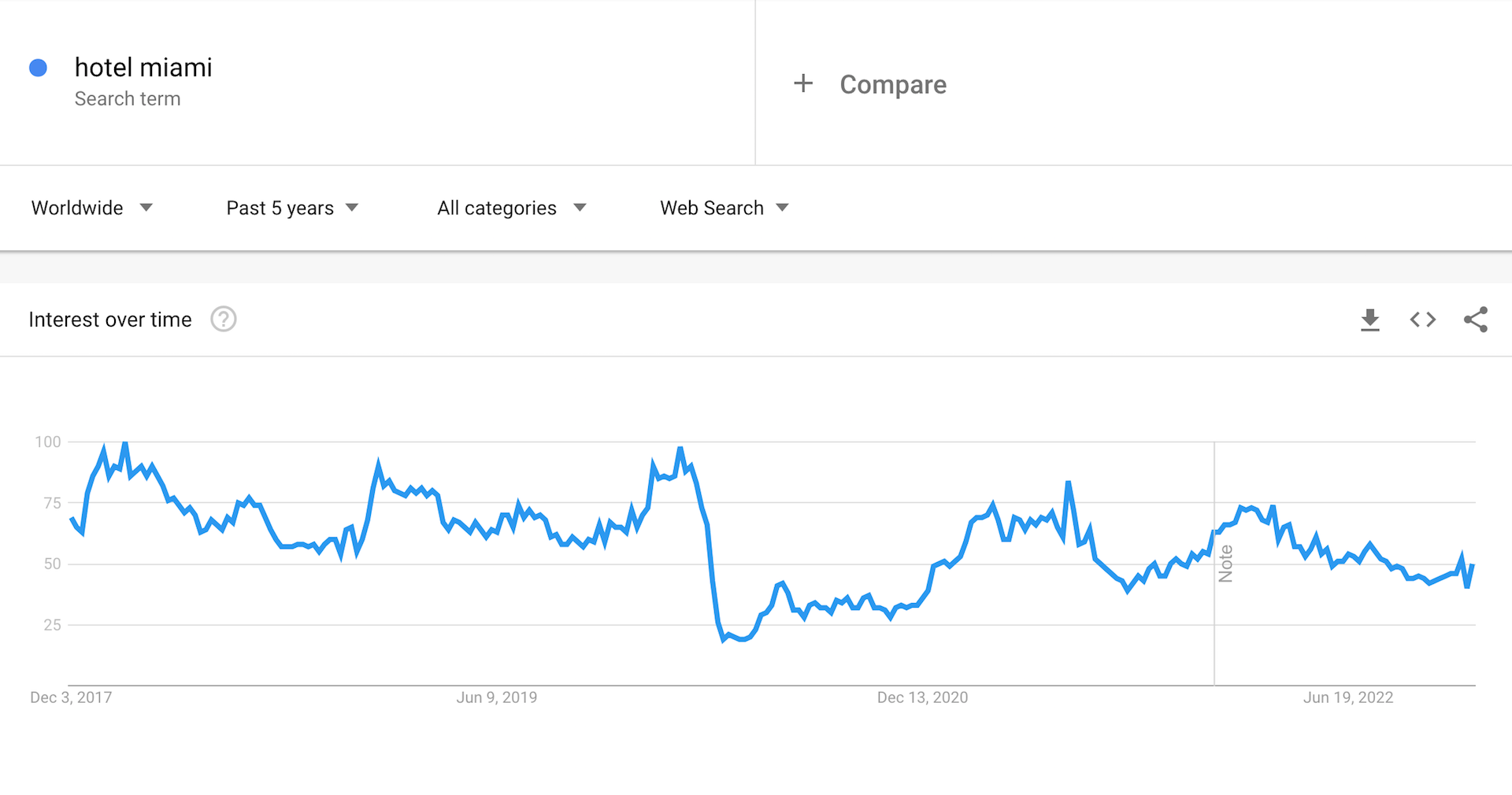Image resolution: width=1512 pixels, height=795 pixels.
Task: Open the Web Search type dropdown
Action: click(x=723, y=208)
